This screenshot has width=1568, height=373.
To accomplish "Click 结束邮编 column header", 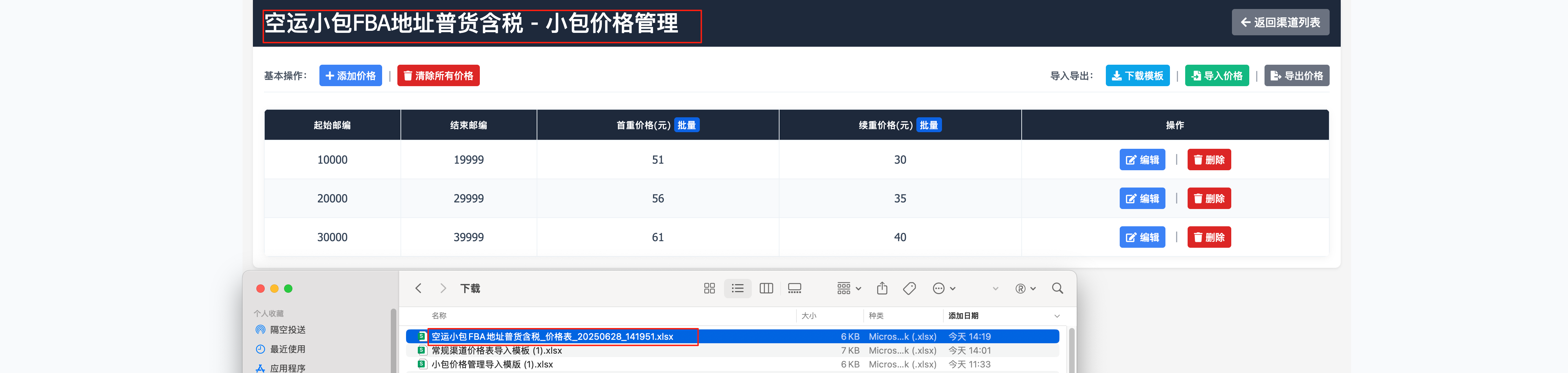I will point(469,125).
